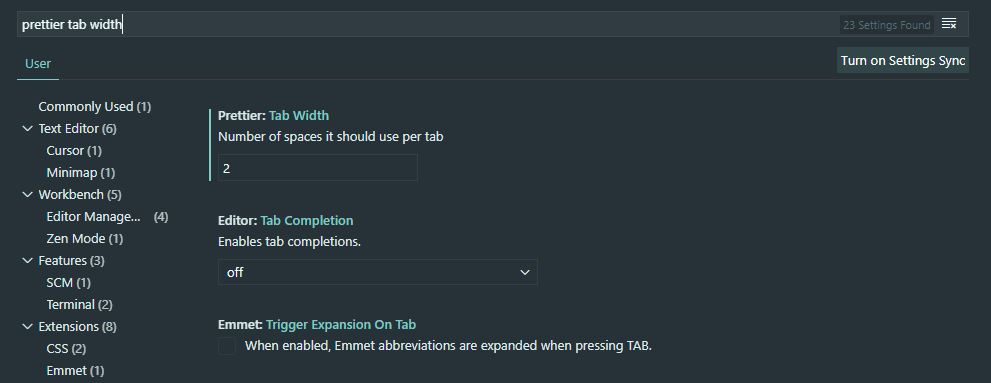This screenshot has width=991, height=383.
Task: Open the Tab Completion dropdown
Action: pos(378,272)
